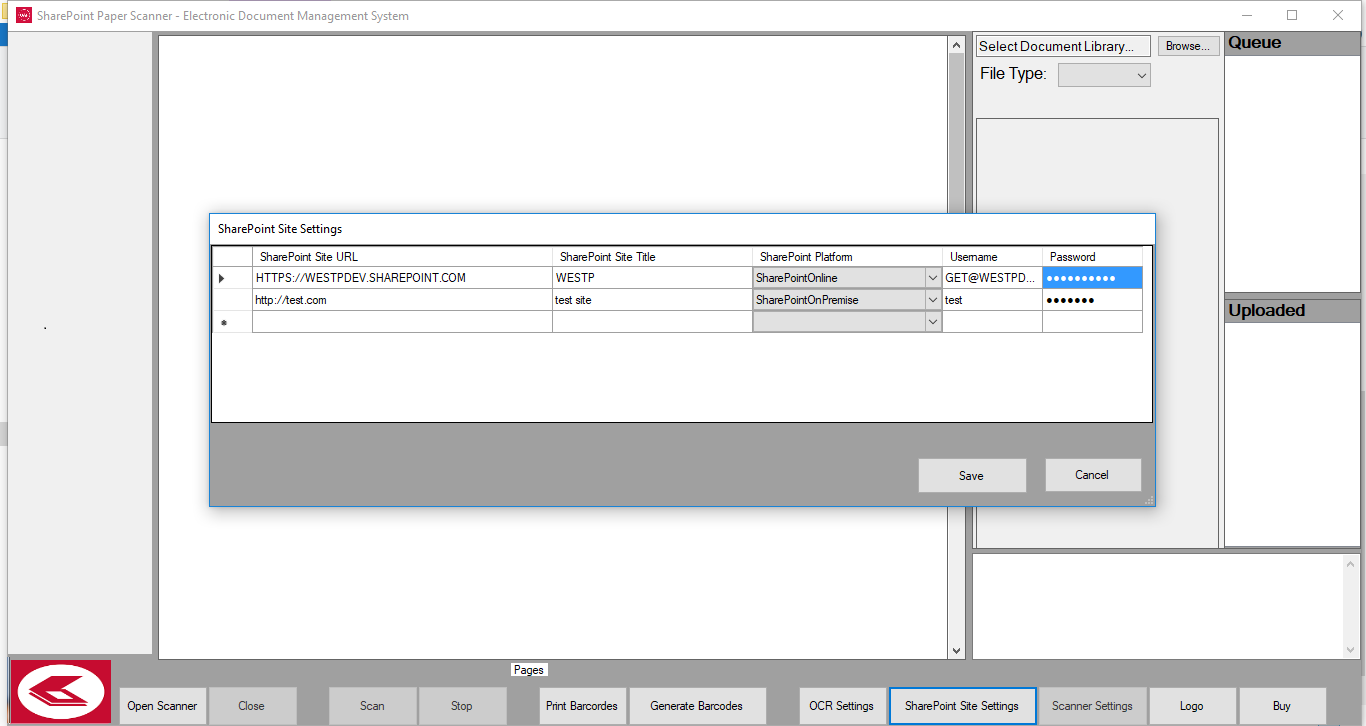Click the red scanner logo icon
This screenshot has width=1366, height=726.
point(61,692)
